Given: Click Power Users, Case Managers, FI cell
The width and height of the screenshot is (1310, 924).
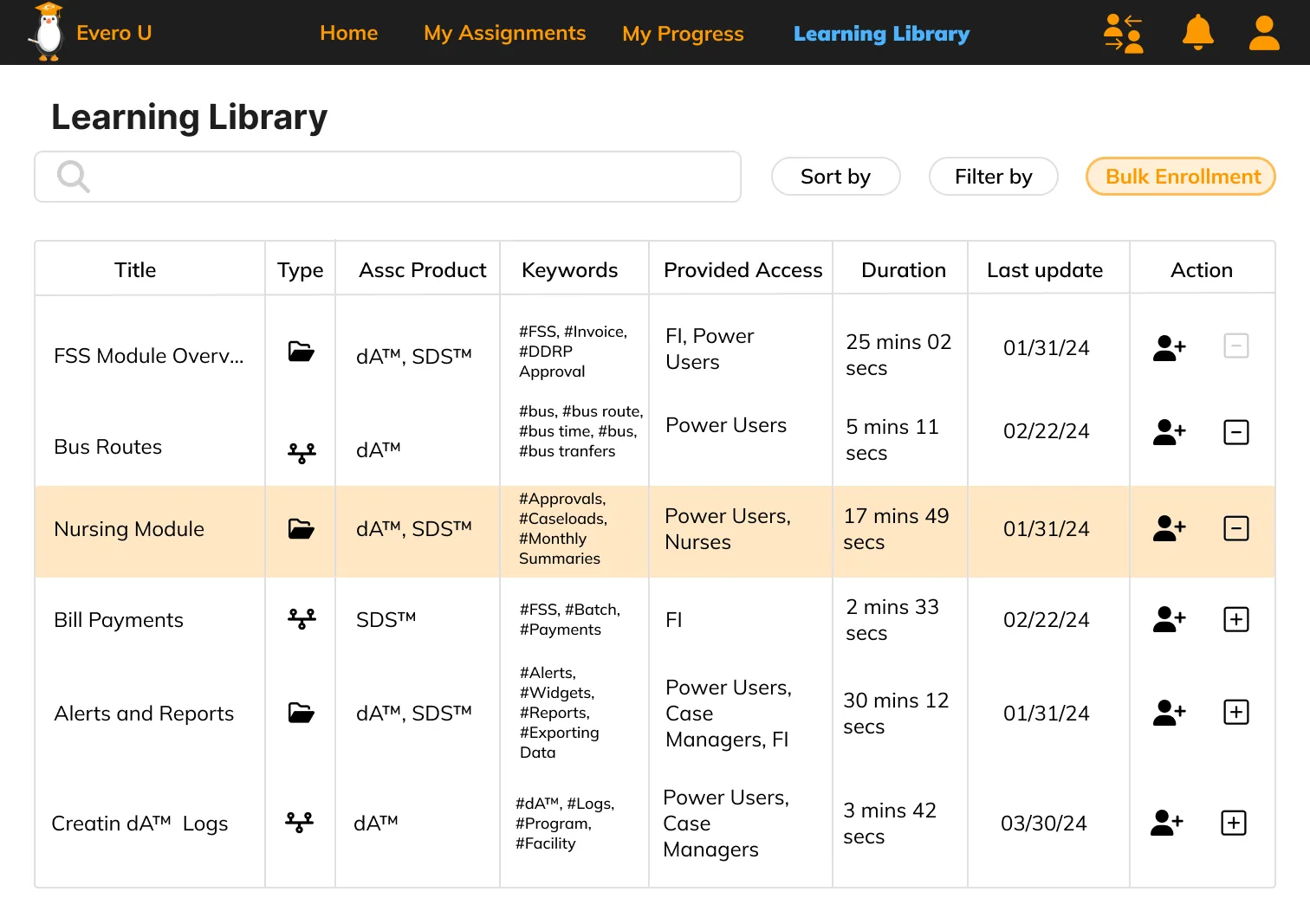Looking at the screenshot, I should click(x=729, y=714).
